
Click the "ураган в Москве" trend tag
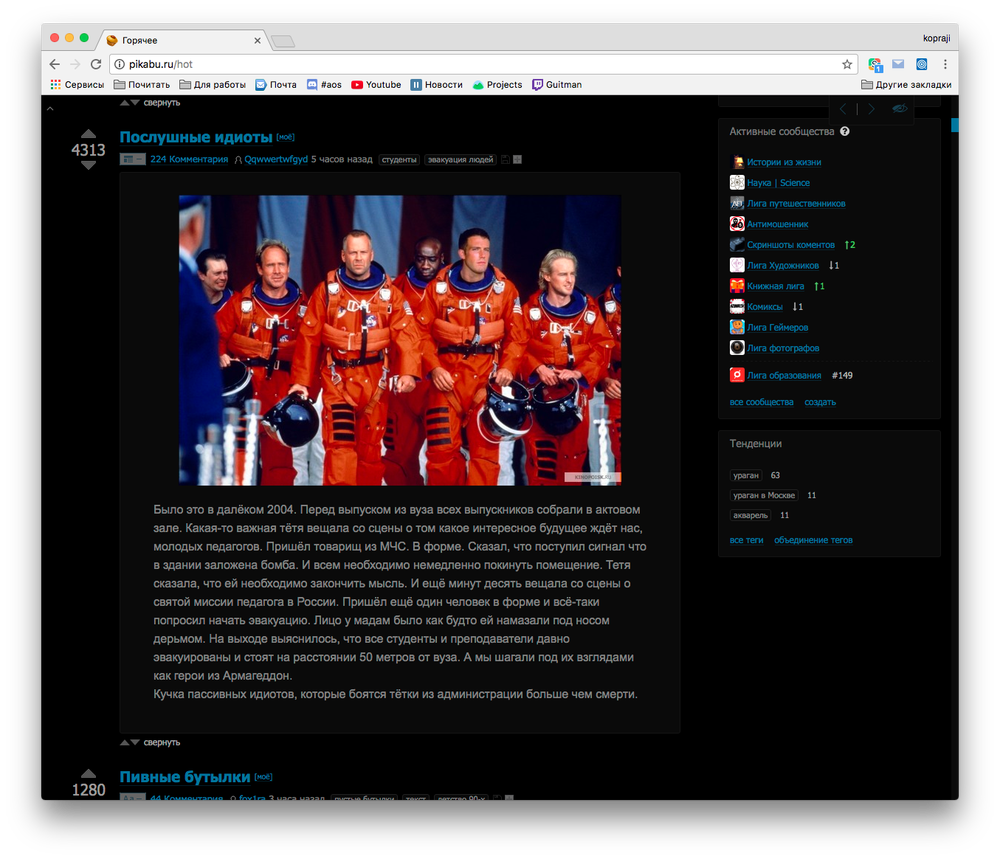tap(764, 496)
